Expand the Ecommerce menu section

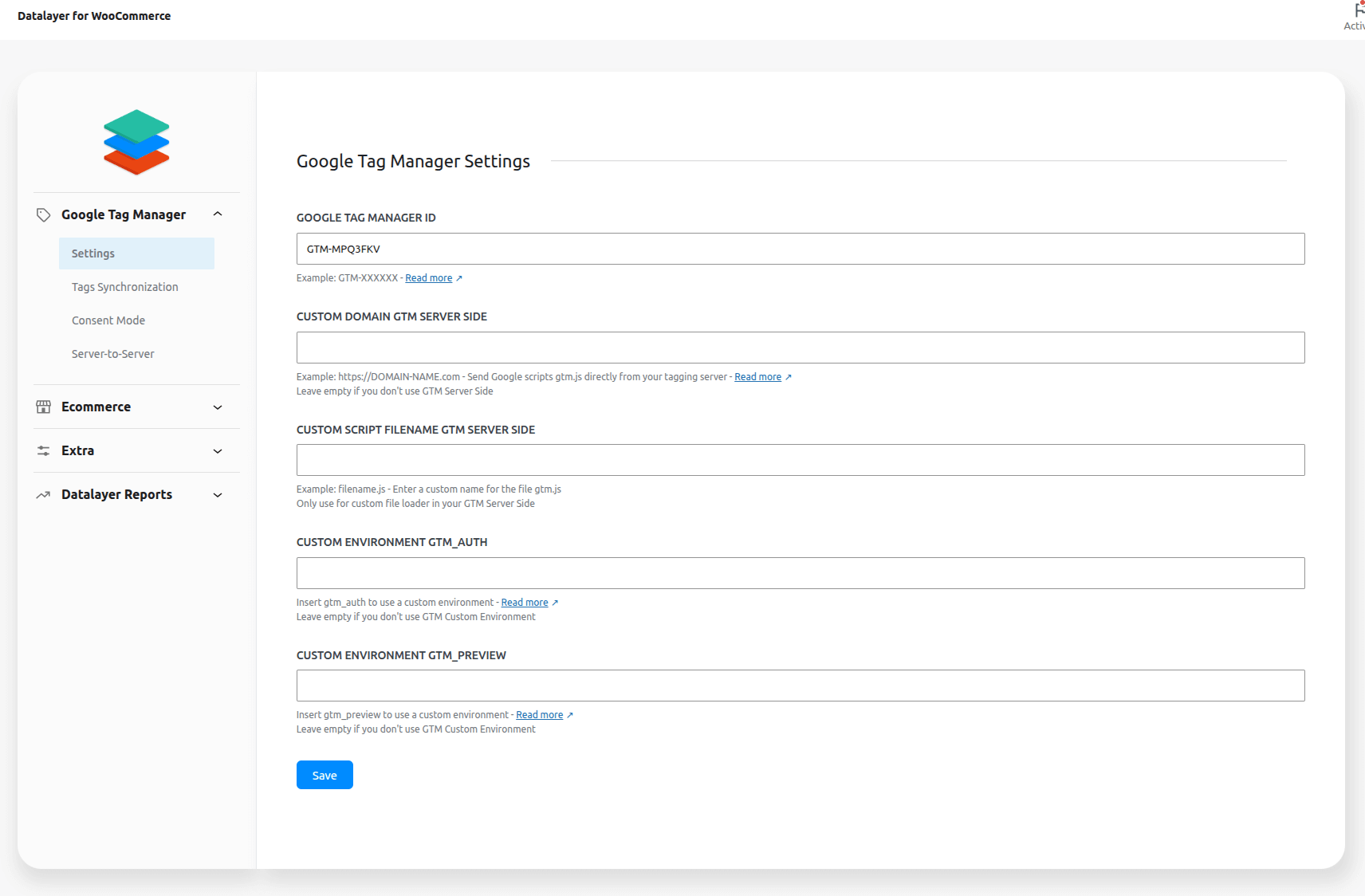coord(218,407)
